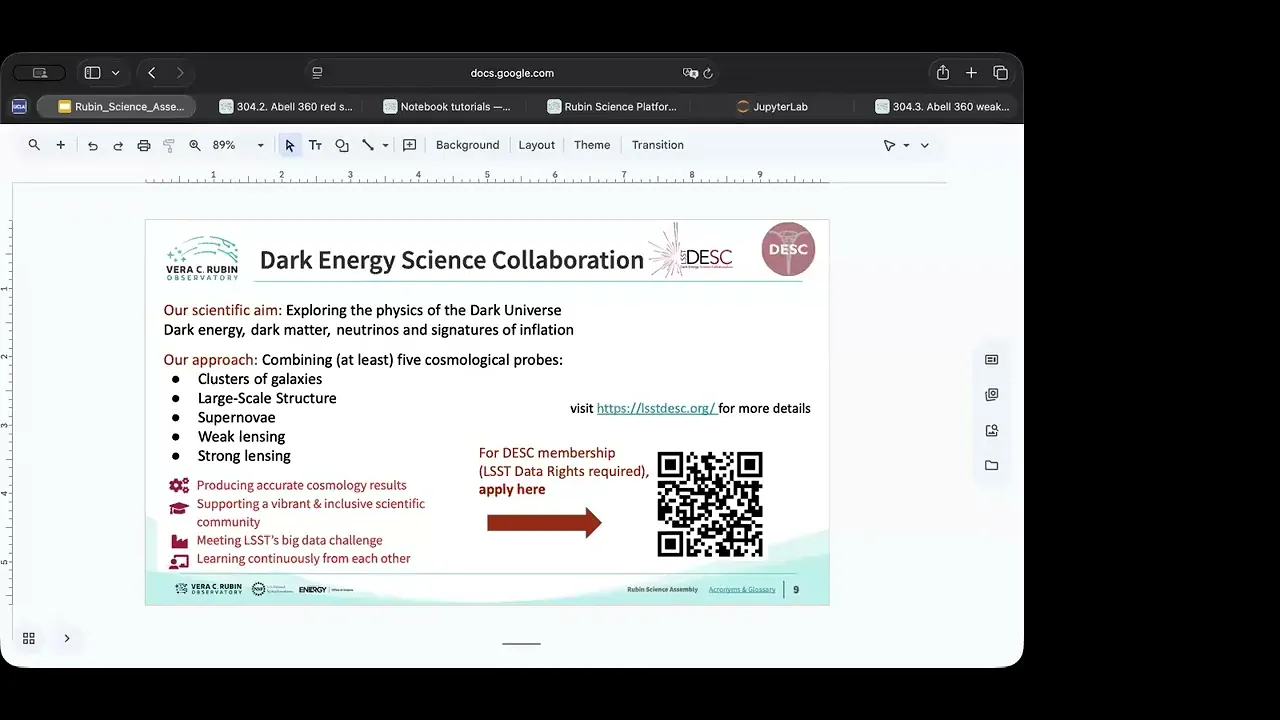Screen dimensions: 1280x720
Task: Click the zoom magnifier tool icon
Action: tap(195, 145)
